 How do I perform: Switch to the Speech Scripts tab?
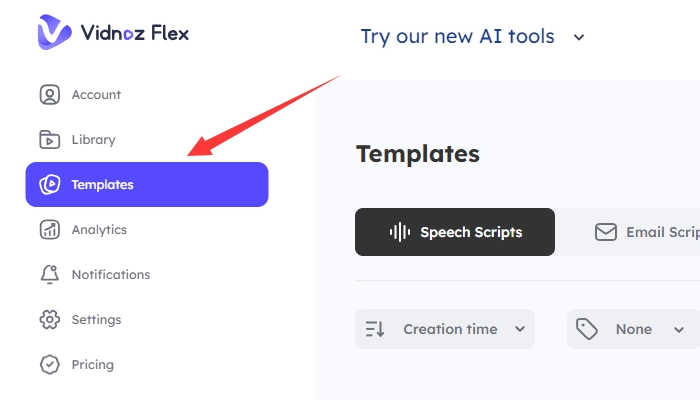click(455, 232)
